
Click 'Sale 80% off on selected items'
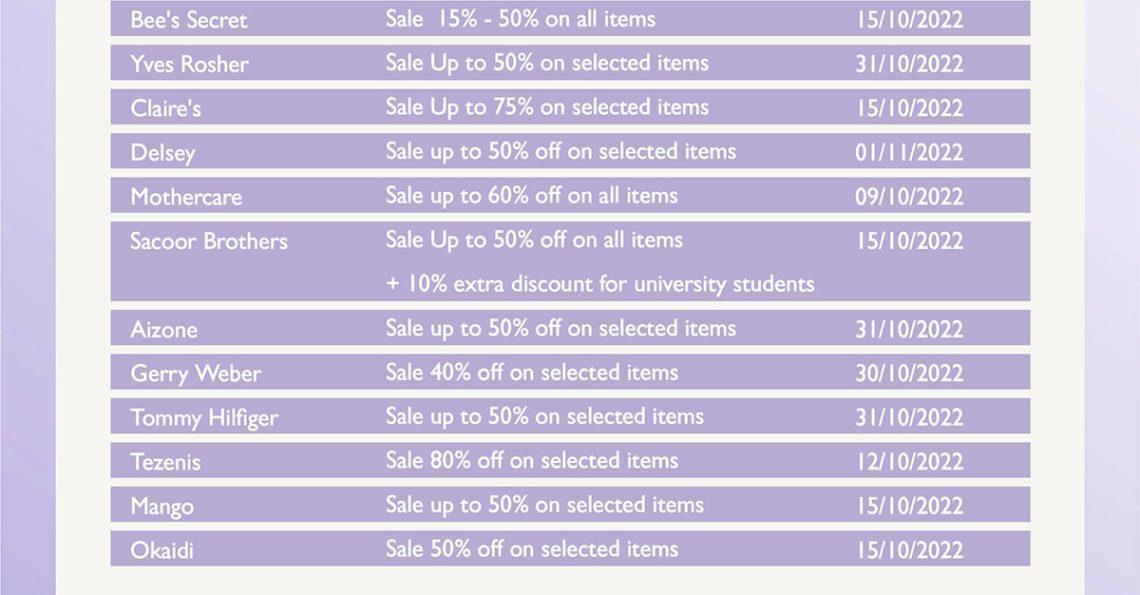pos(531,460)
